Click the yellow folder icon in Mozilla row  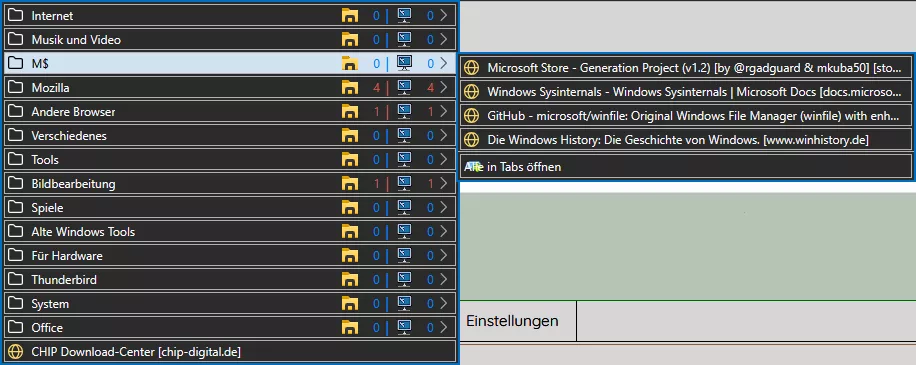349,88
